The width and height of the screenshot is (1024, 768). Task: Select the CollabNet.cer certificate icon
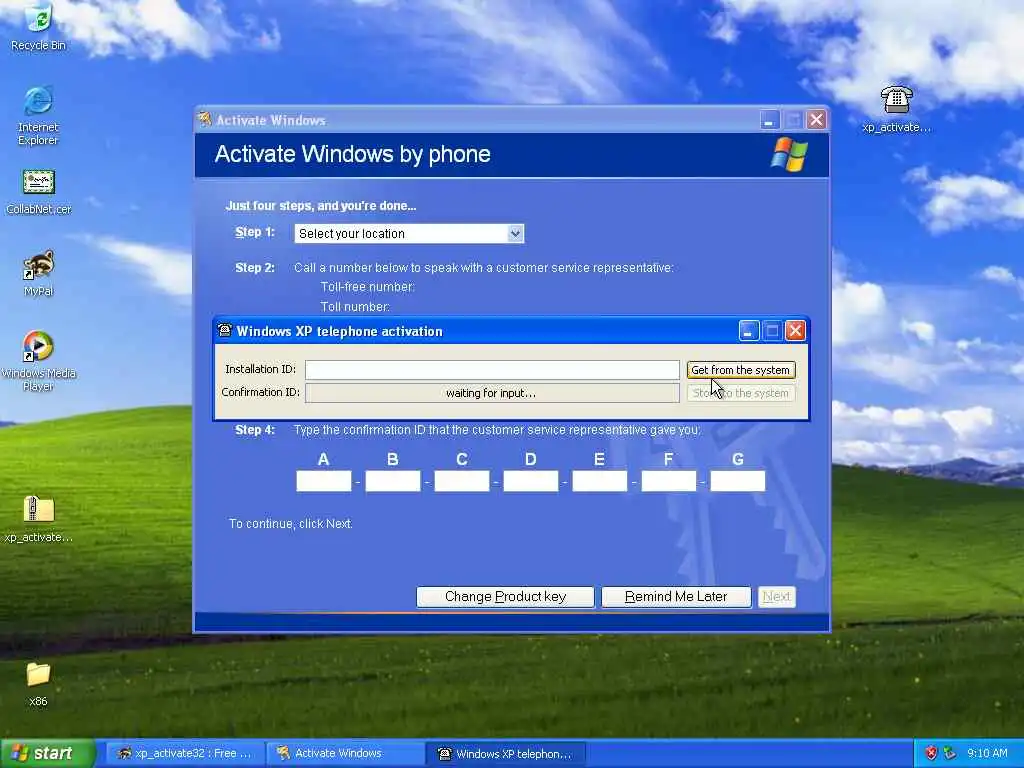click(39, 192)
